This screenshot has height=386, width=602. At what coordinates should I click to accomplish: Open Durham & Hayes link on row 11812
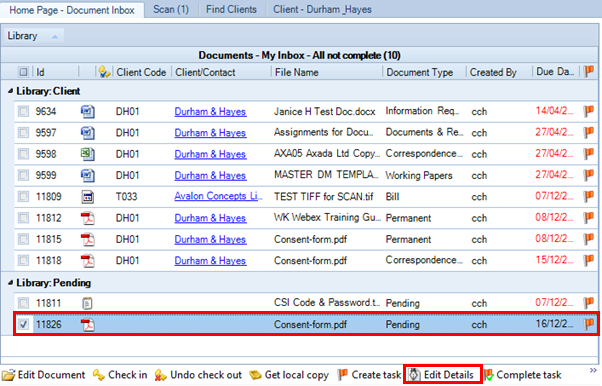pos(210,218)
